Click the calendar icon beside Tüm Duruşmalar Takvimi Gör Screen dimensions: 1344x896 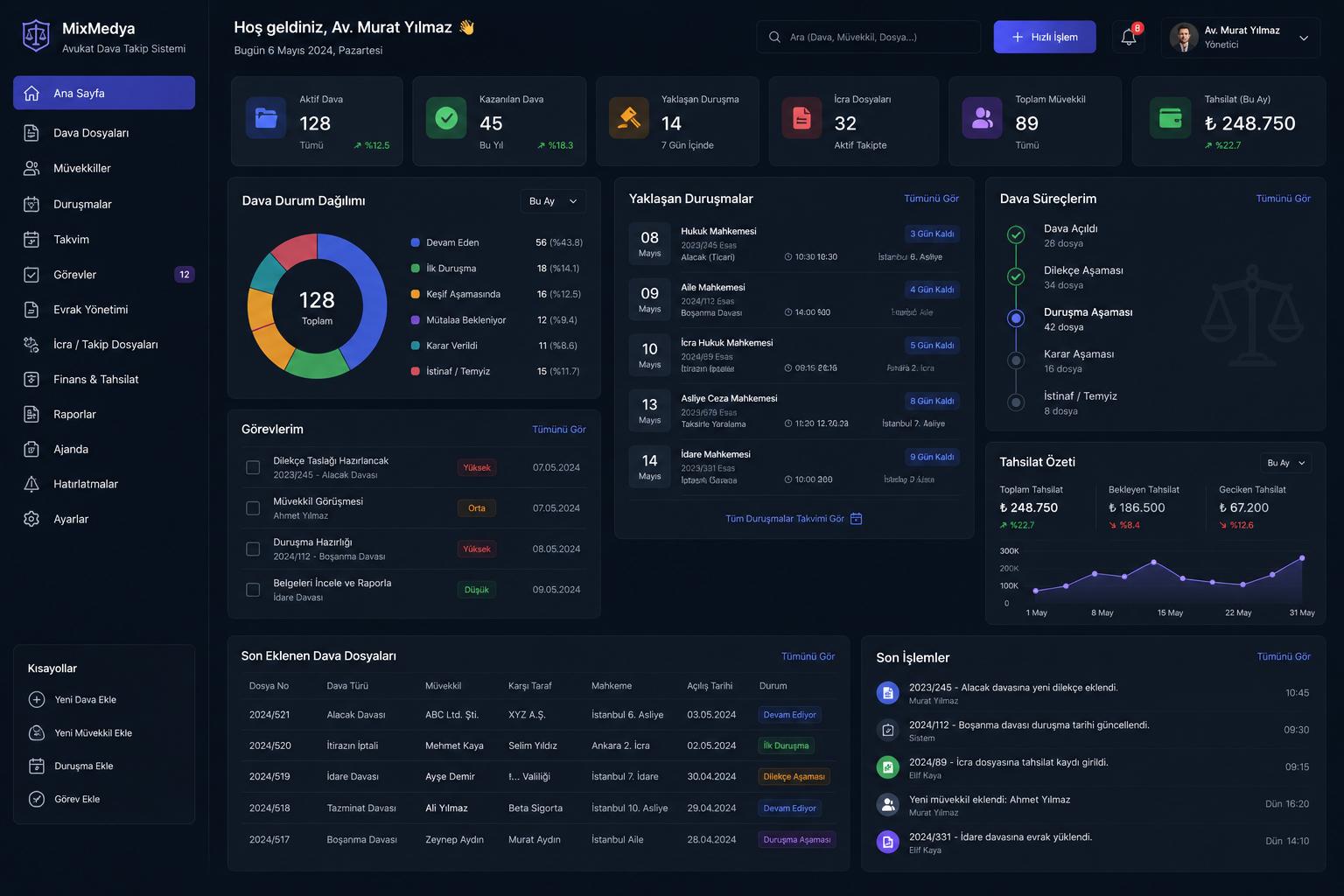[x=857, y=519]
